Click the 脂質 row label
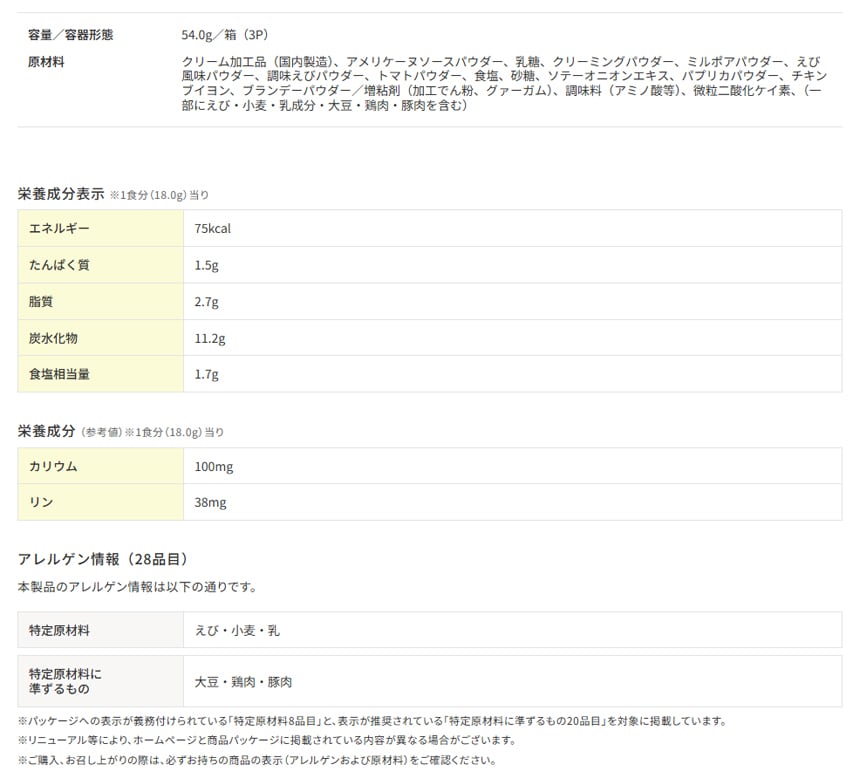860x775 pixels. pyautogui.click(x=41, y=302)
